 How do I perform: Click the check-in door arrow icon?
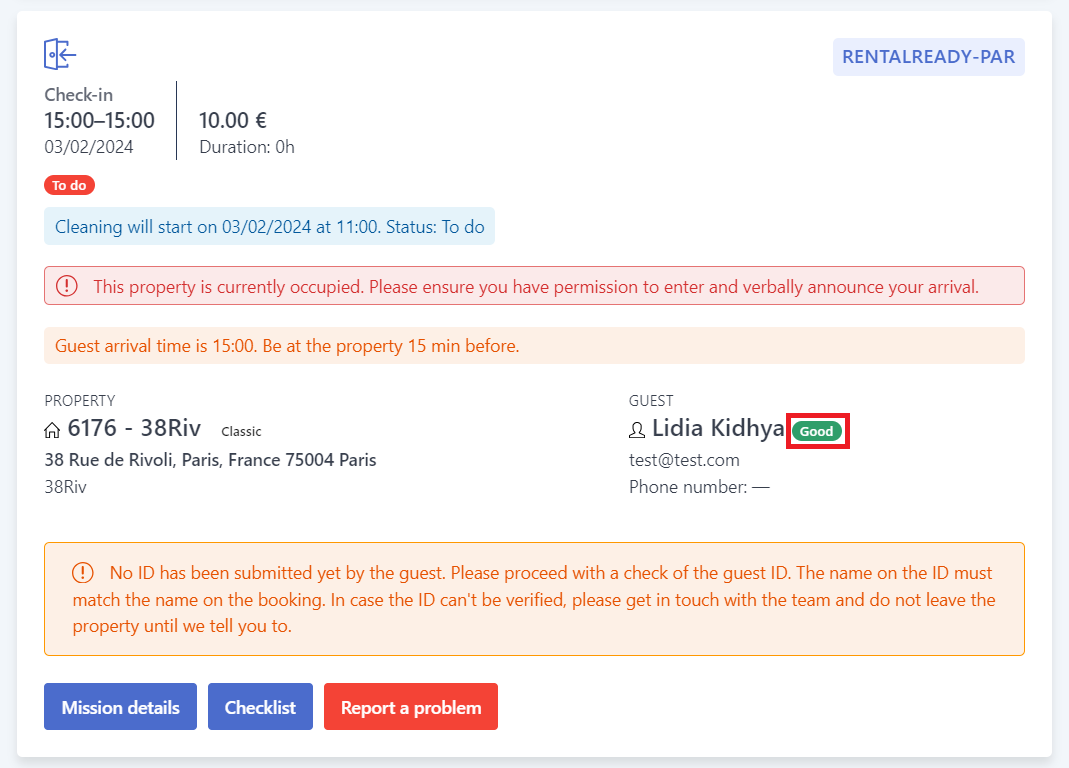60,54
